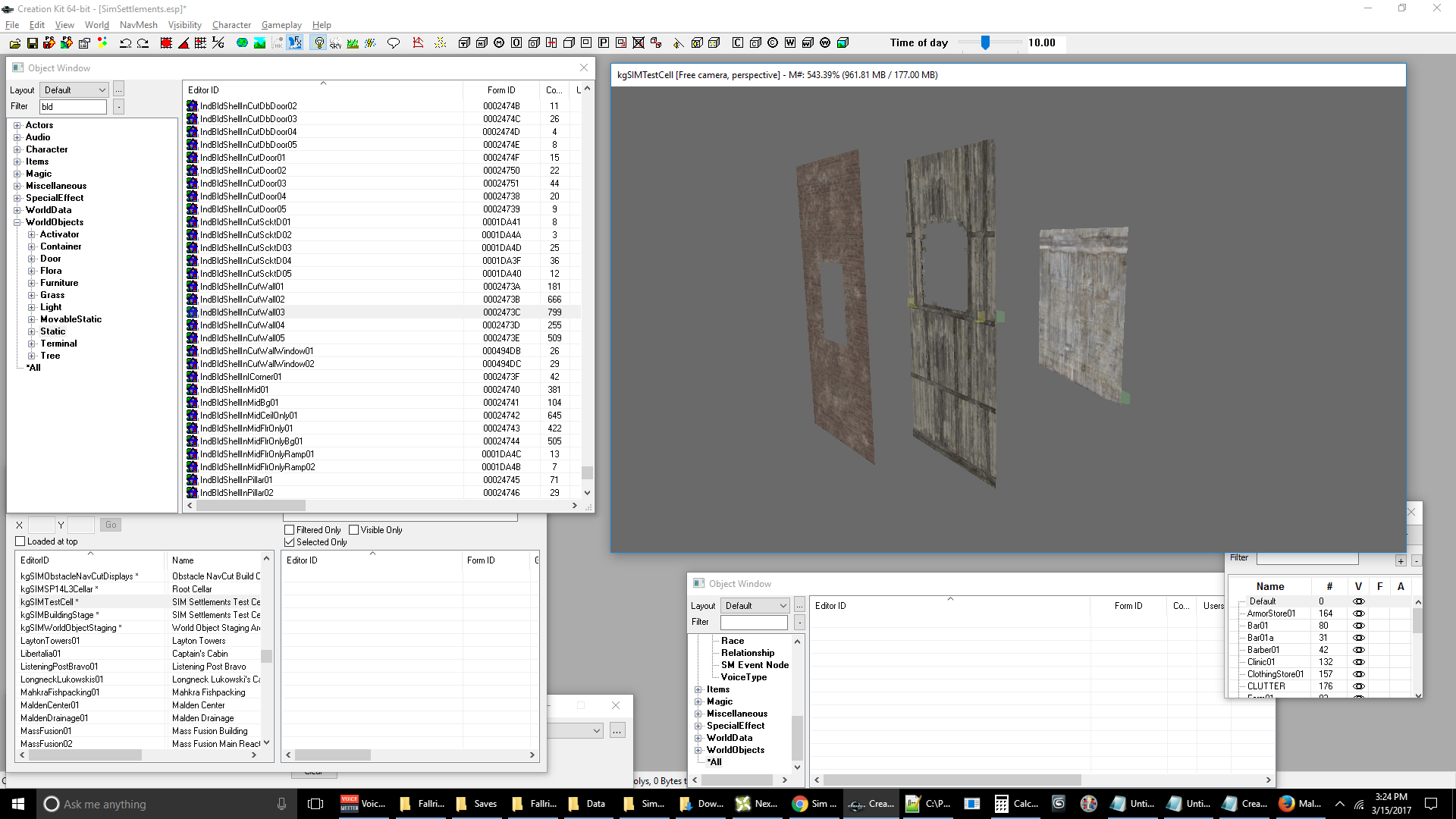Click the Redo arrow icon
Image resolution: width=1456 pixels, height=819 pixels.
point(143,43)
